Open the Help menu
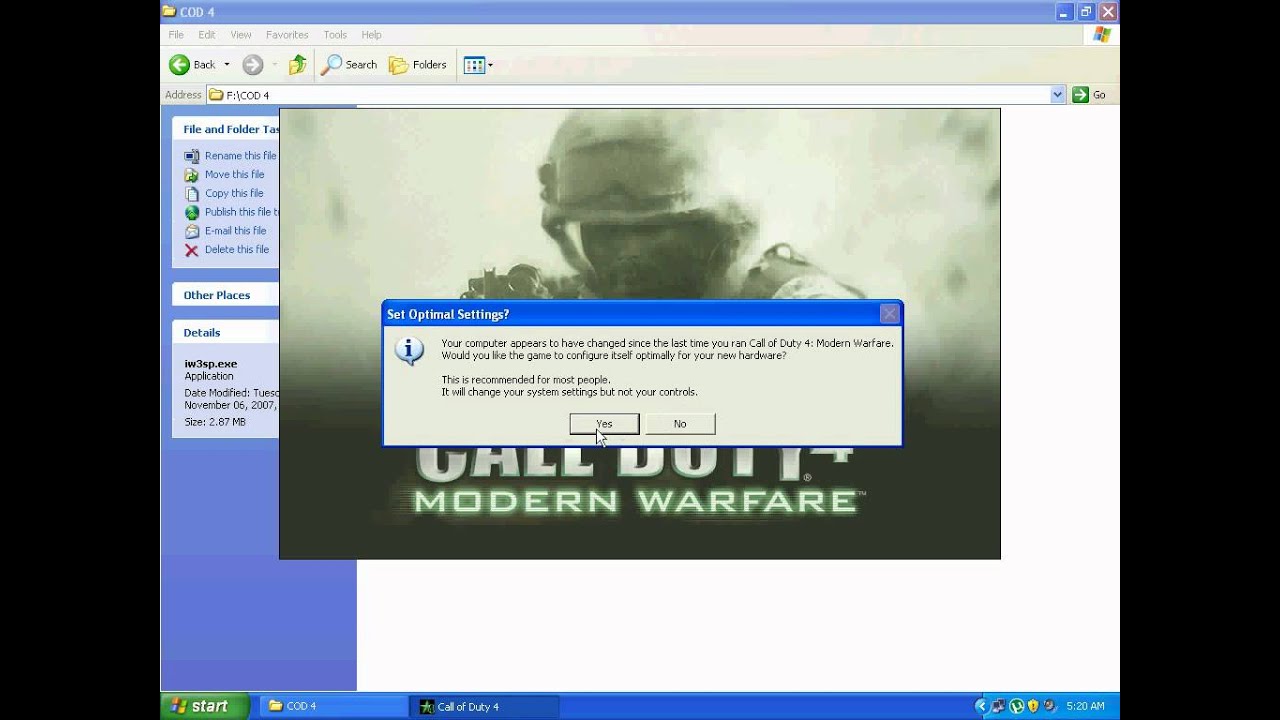This screenshot has width=1280, height=720. 371,35
